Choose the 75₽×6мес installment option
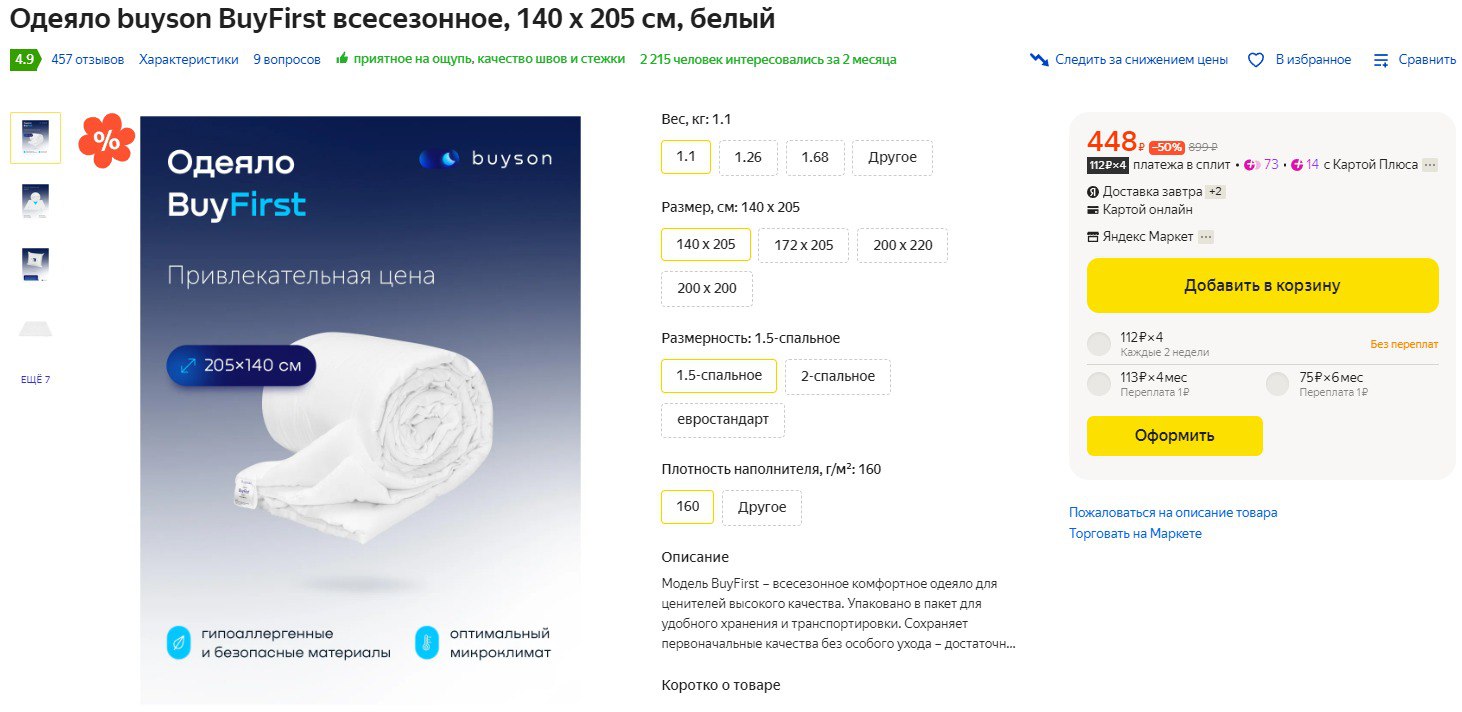The width and height of the screenshot is (1462, 712). pos(1277,384)
